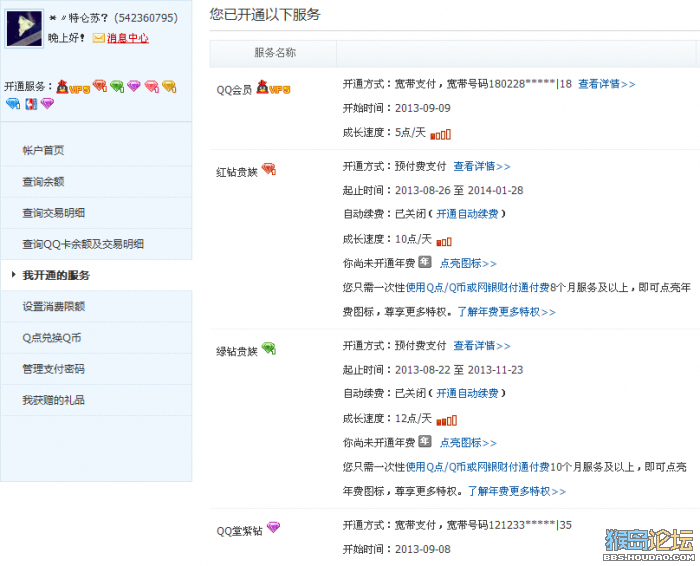Click the user avatar thumbnail
This screenshot has height=566, width=700.
tap(24, 28)
